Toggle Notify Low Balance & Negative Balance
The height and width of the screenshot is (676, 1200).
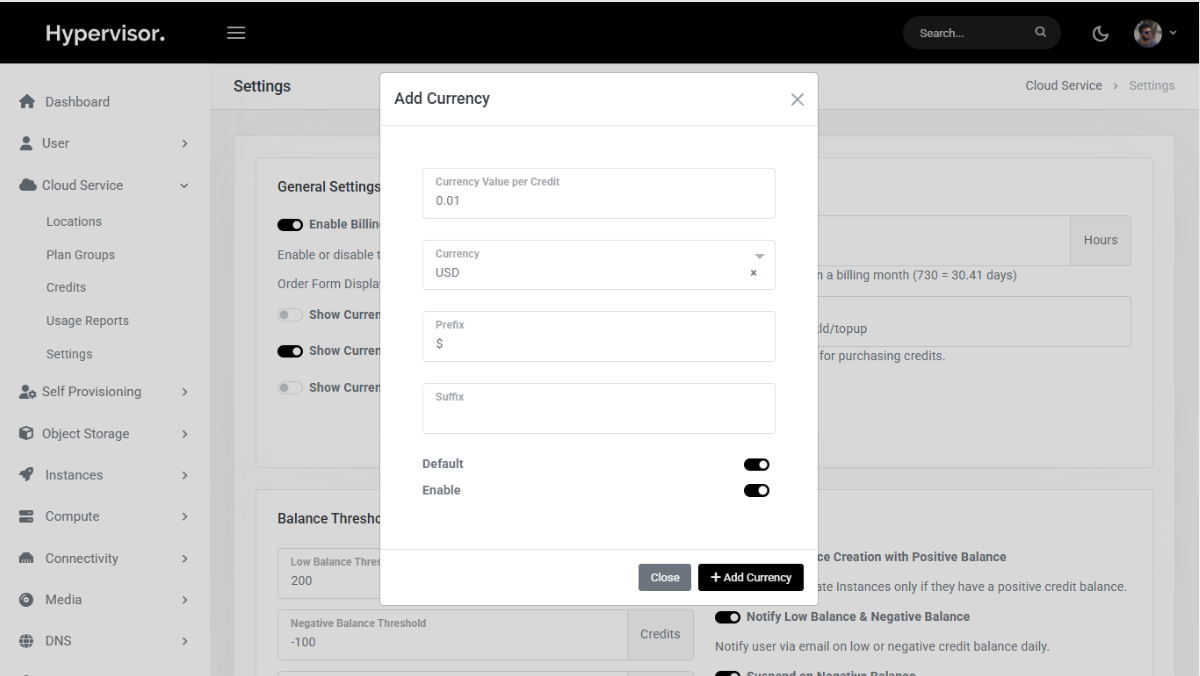(727, 617)
